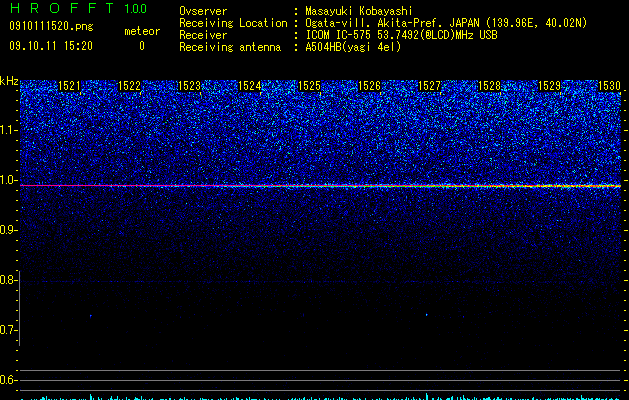Click the HROFFT title text
The image size is (629, 400).
point(62,8)
